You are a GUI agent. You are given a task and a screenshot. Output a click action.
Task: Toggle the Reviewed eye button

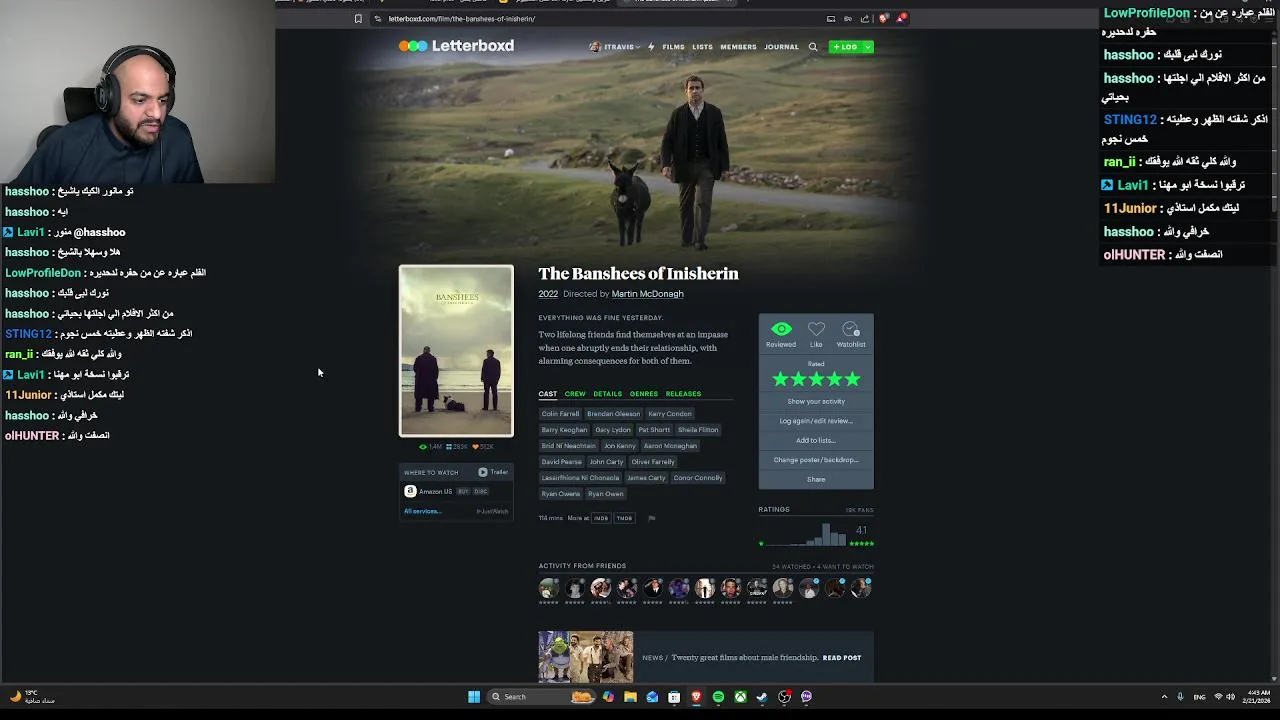[781, 334]
